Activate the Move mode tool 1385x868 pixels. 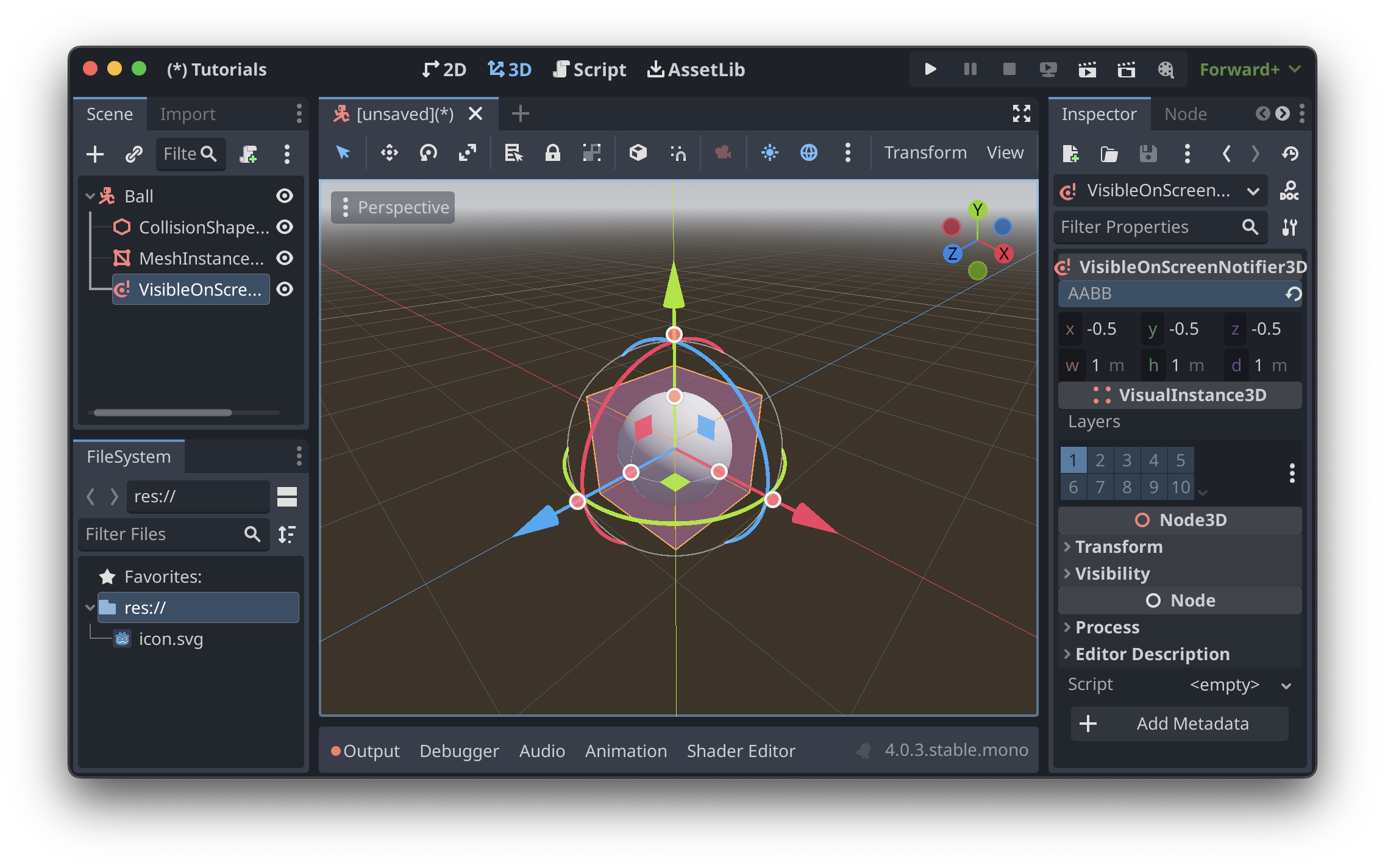pos(390,152)
